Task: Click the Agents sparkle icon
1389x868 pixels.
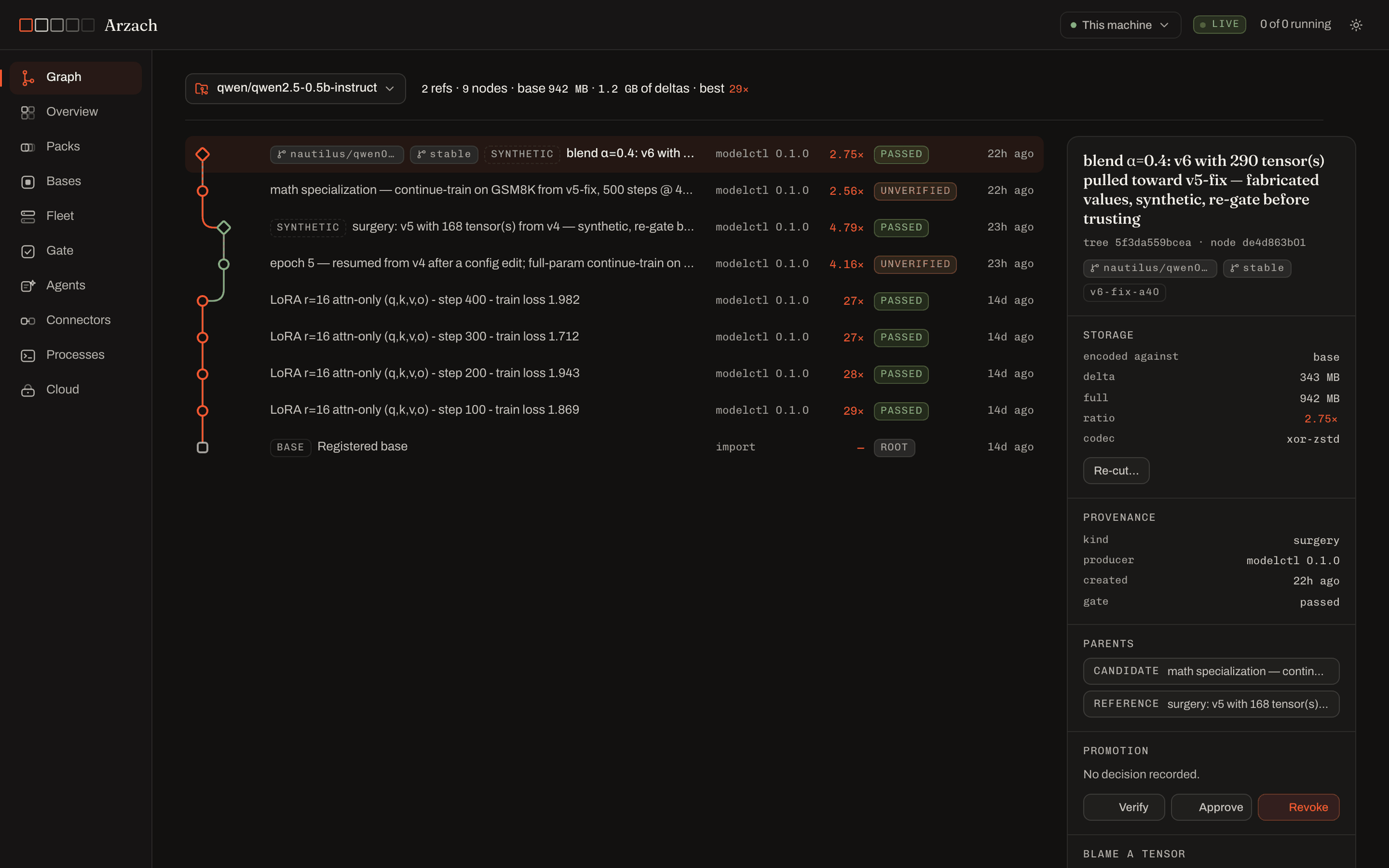Action: (28, 286)
